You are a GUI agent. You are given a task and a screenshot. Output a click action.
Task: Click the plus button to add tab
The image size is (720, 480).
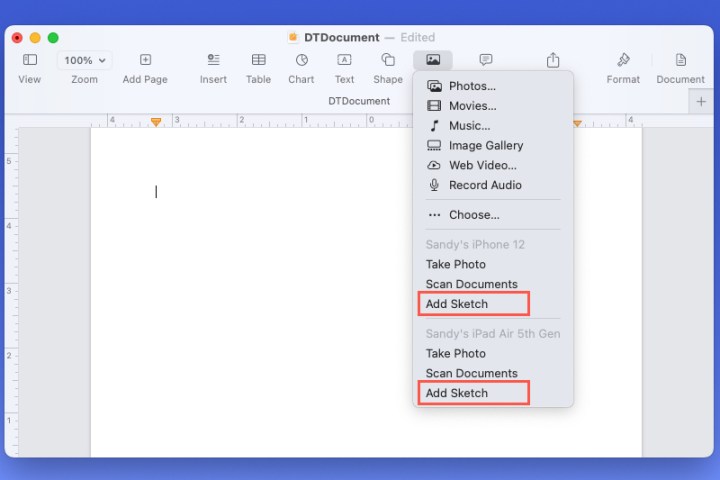701,101
